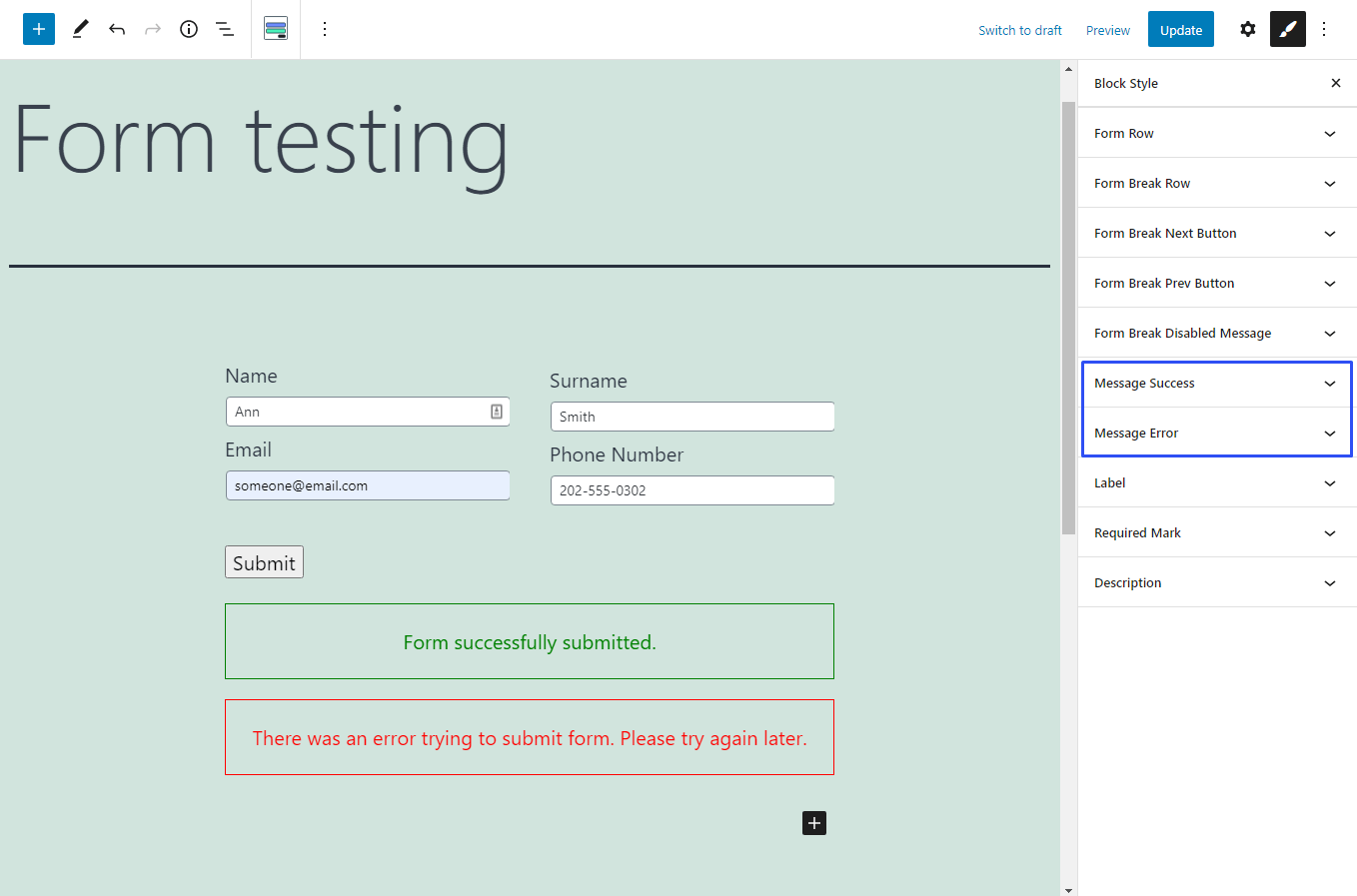Expand the Message Success section
The image size is (1357, 896).
click(x=1329, y=383)
